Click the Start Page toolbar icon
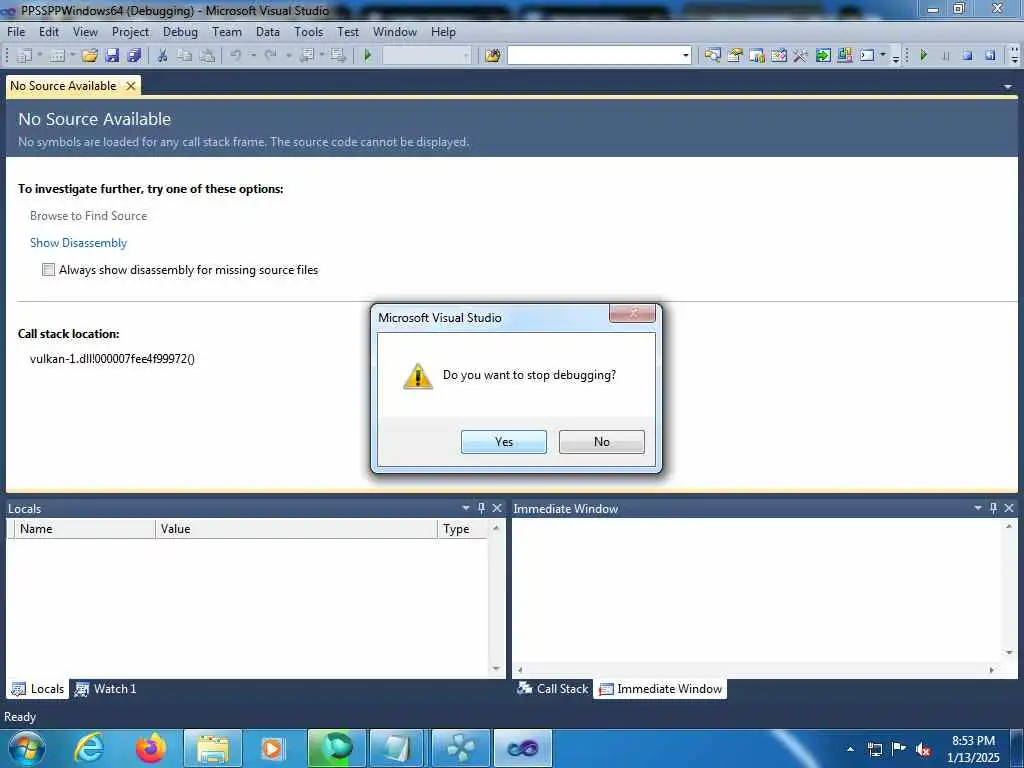This screenshot has width=1024, height=768. (778, 56)
